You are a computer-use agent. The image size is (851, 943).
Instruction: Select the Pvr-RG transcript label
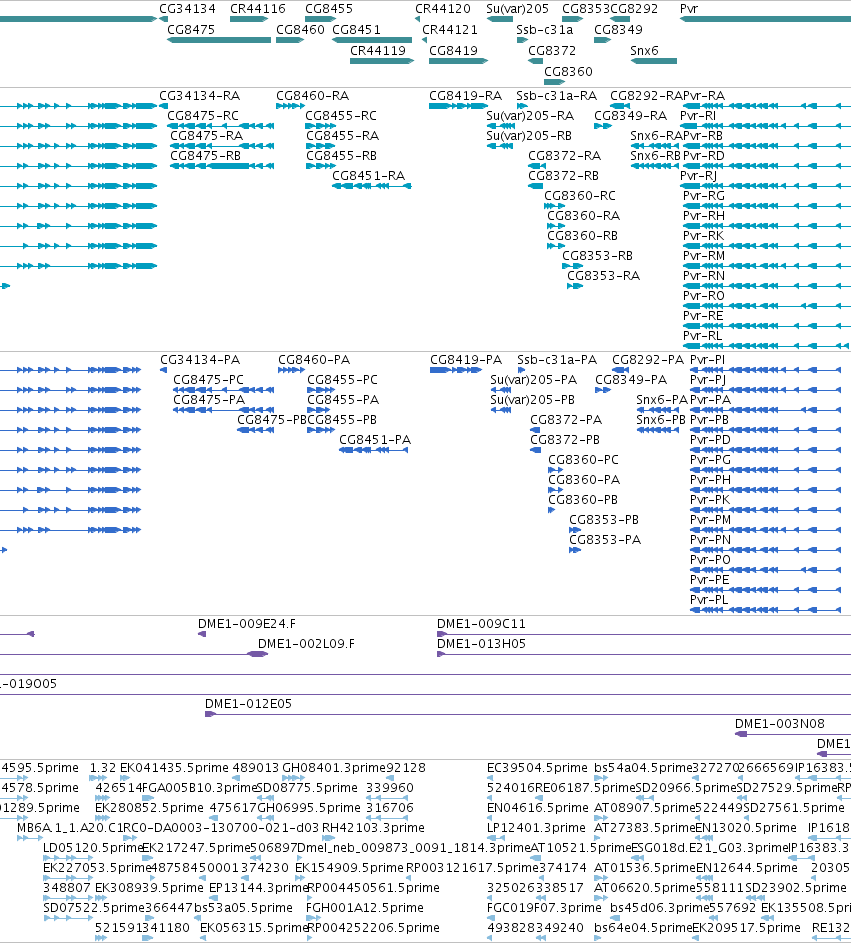pos(704,196)
